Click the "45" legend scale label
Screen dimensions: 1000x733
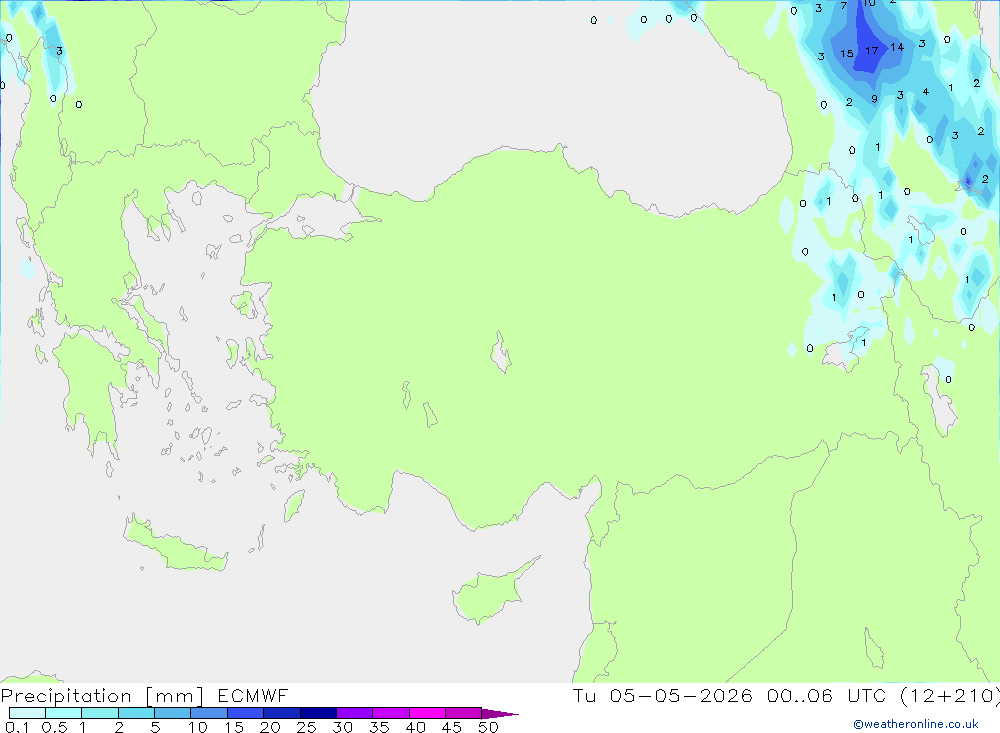coord(452,727)
